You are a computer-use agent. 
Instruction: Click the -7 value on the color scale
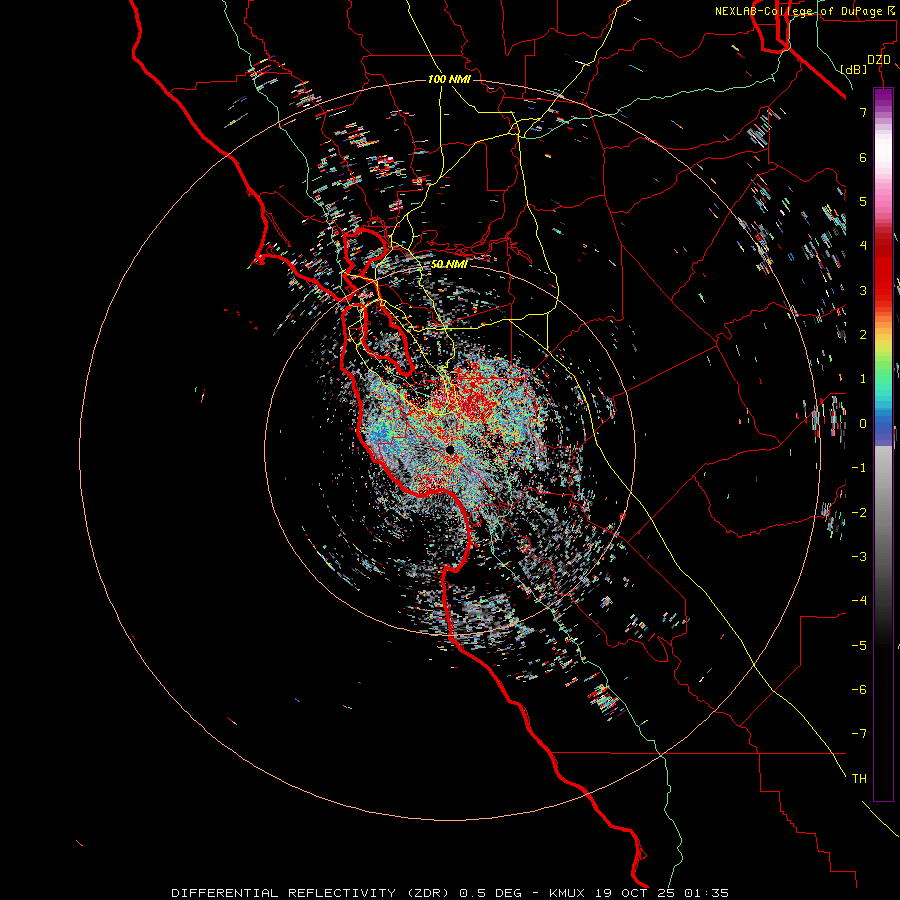tap(859, 734)
